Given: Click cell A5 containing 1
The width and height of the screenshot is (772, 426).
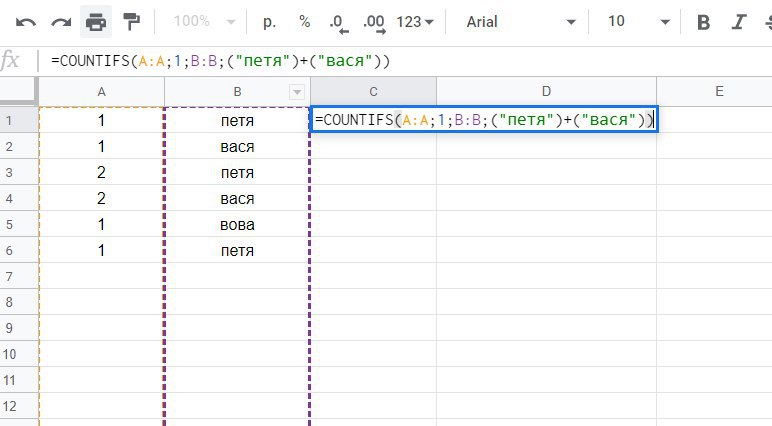Looking at the screenshot, I should coord(101,225).
